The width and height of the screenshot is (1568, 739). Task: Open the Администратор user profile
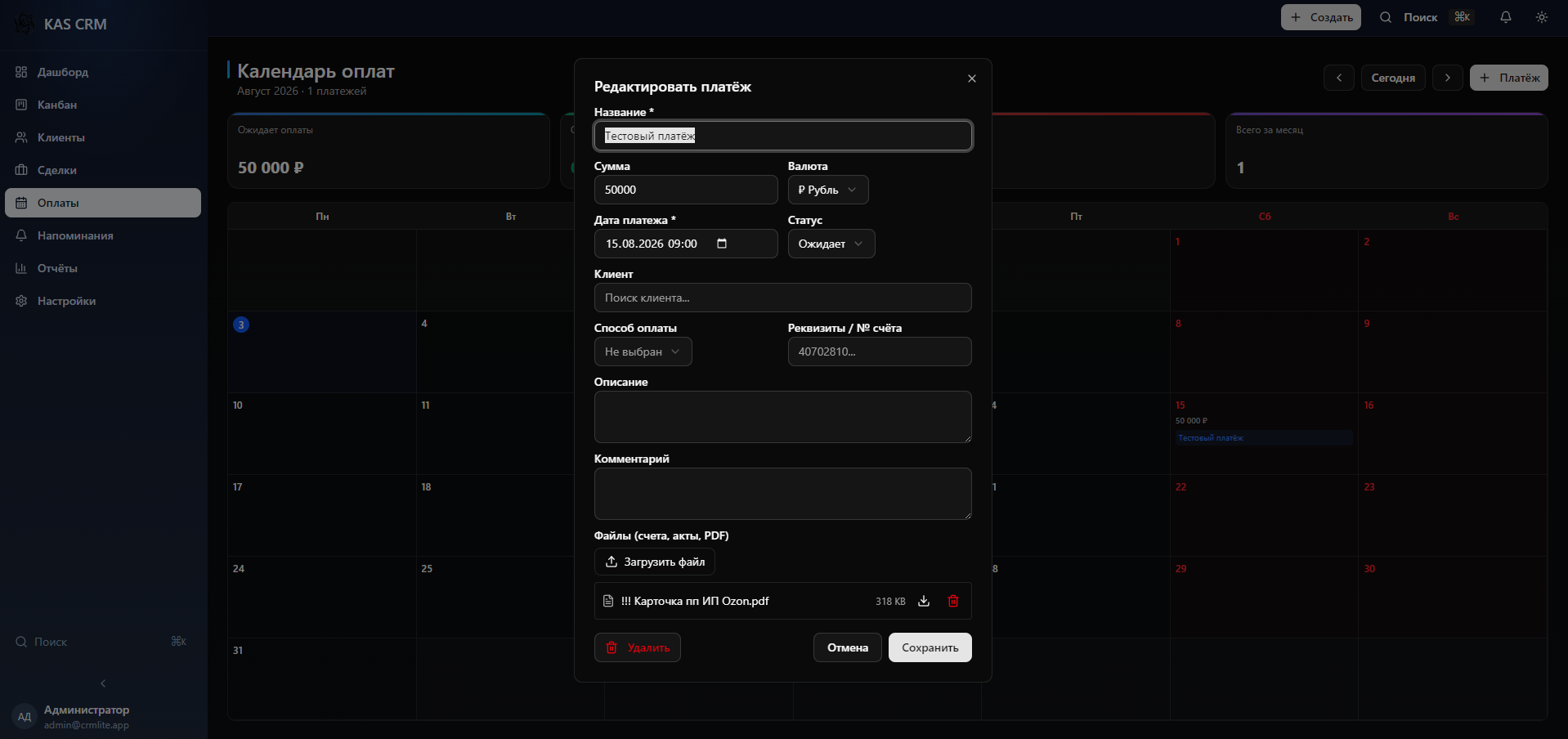[x=103, y=716]
